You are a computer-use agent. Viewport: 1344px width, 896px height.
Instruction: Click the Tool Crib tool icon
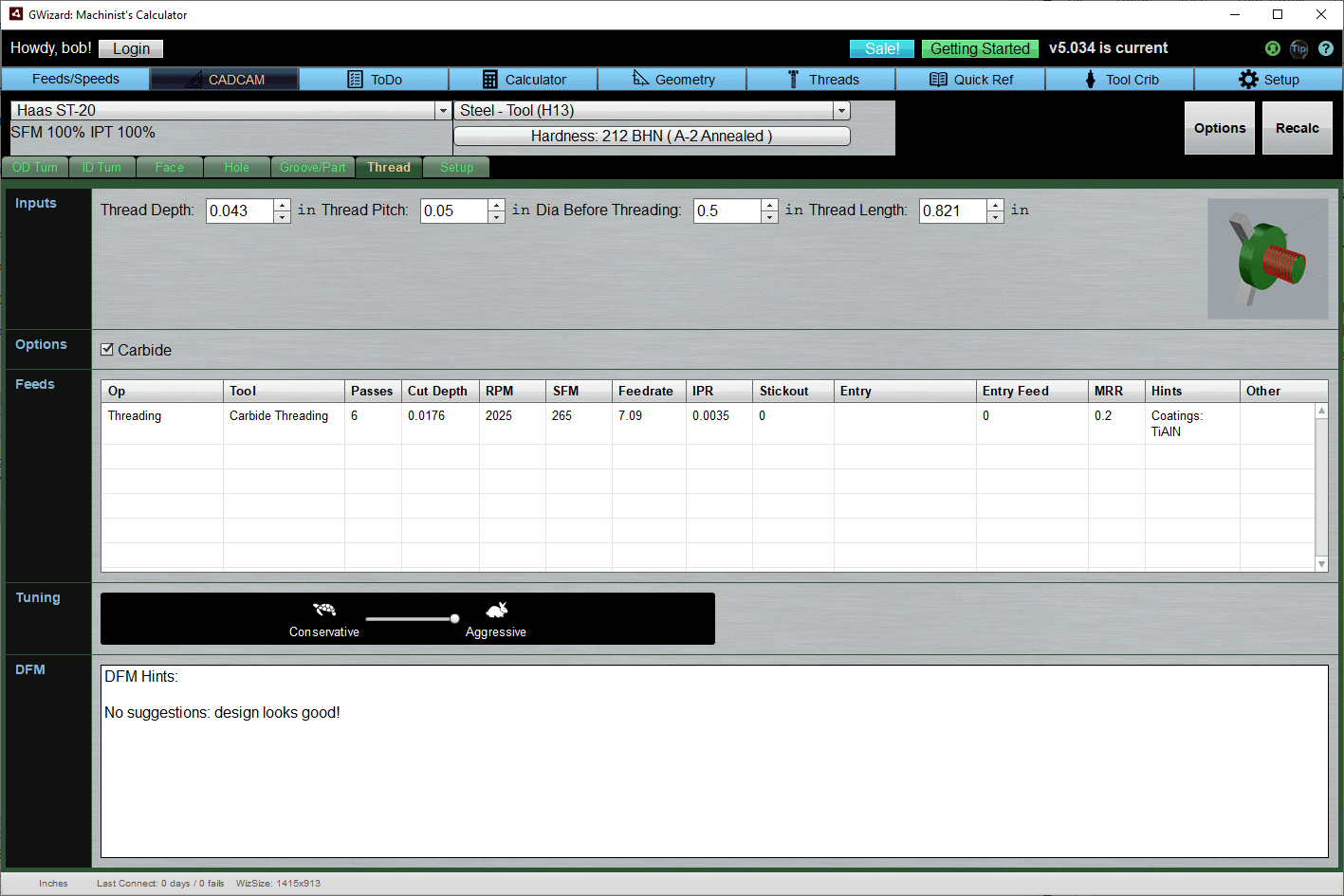tap(1093, 79)
